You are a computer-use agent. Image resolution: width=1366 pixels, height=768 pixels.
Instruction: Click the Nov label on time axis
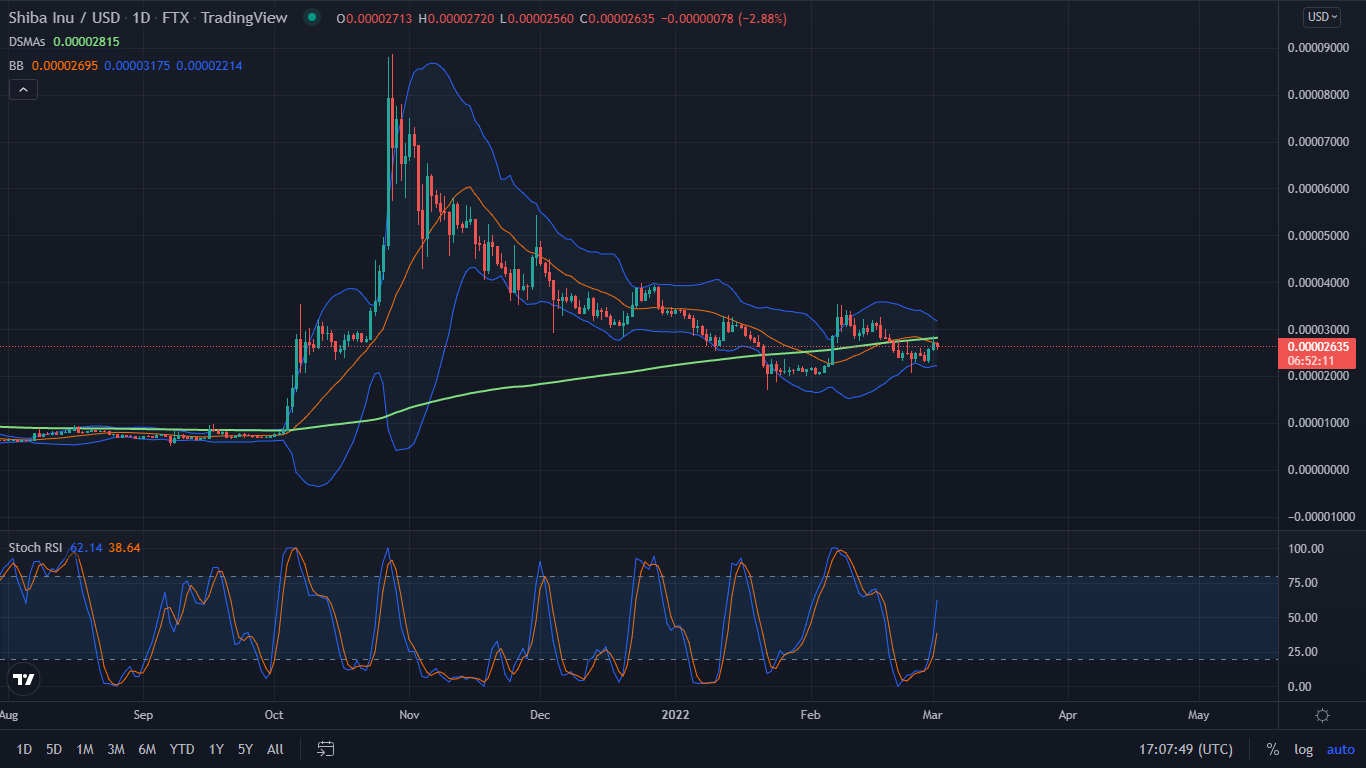pyautogui.click(x=409, y=715)
